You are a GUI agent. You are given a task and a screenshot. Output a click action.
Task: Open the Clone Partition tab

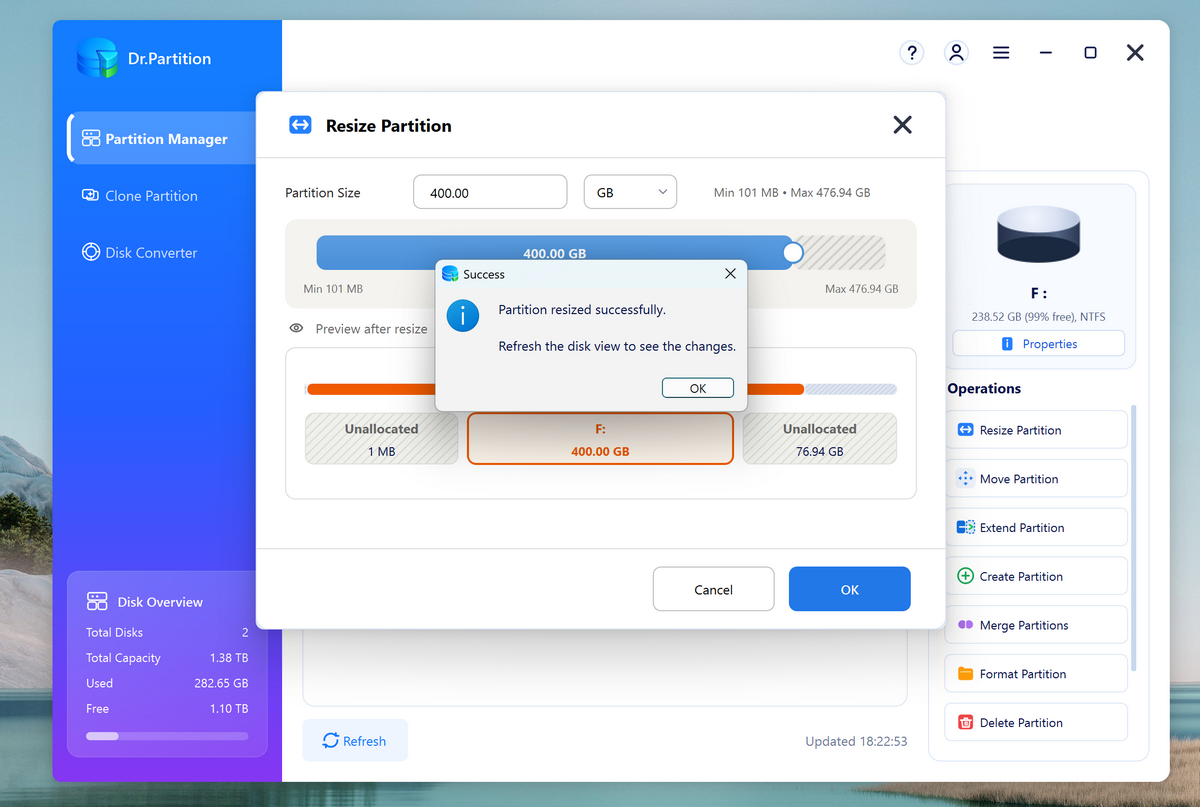point(152,195)
